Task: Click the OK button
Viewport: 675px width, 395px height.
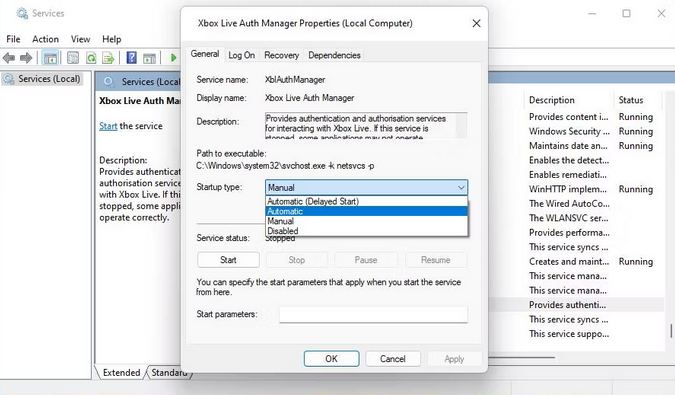Action: [x=331, y=359]
